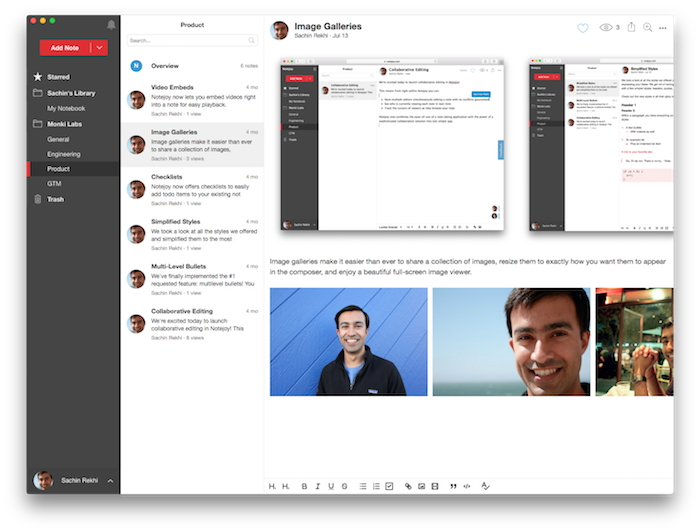This screenshot has width=700, height=532.
Task: Click the insert image icon
Action: pos(421,486)
